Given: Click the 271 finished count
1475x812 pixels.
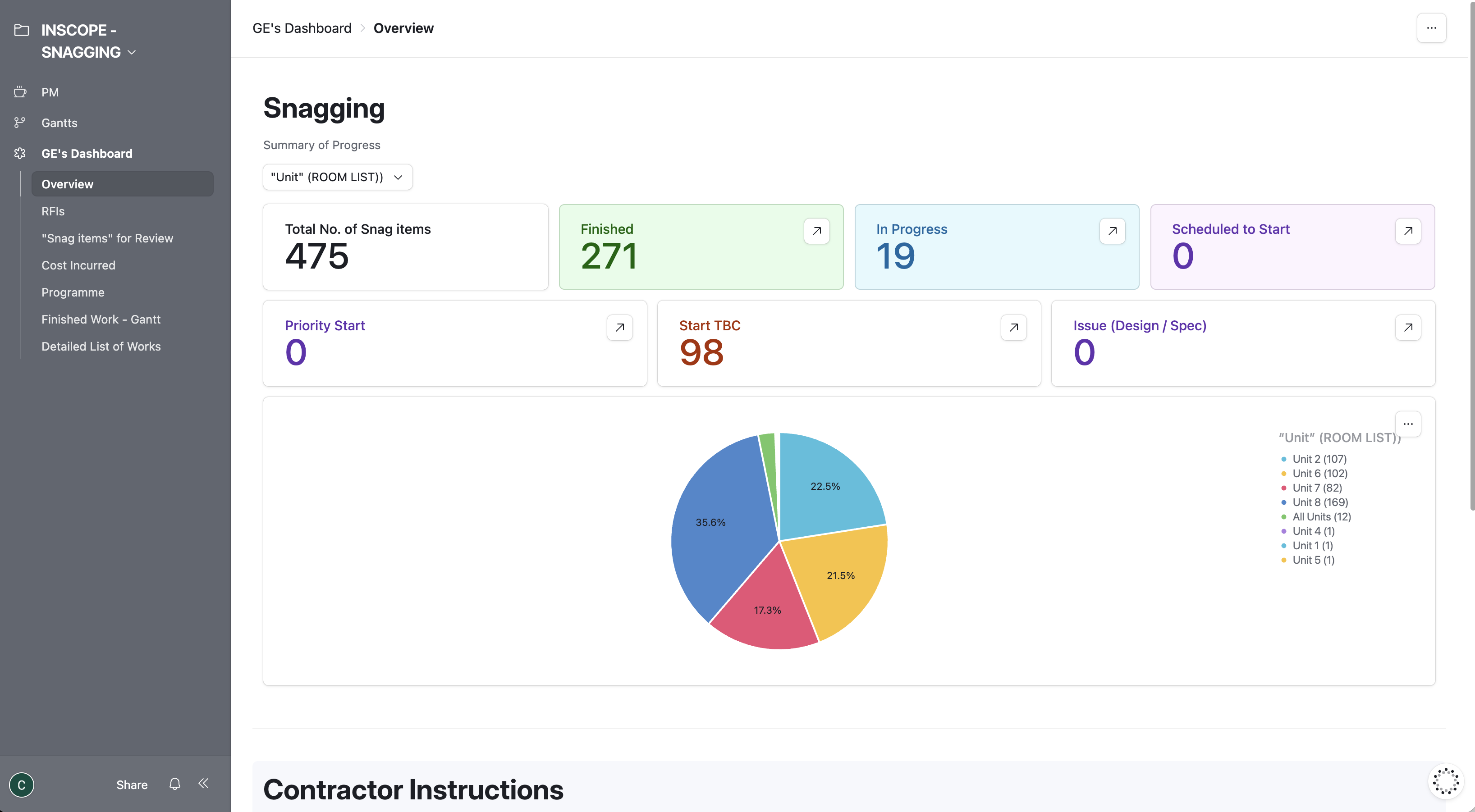Looking at the screenshot, I should [609, 256].
